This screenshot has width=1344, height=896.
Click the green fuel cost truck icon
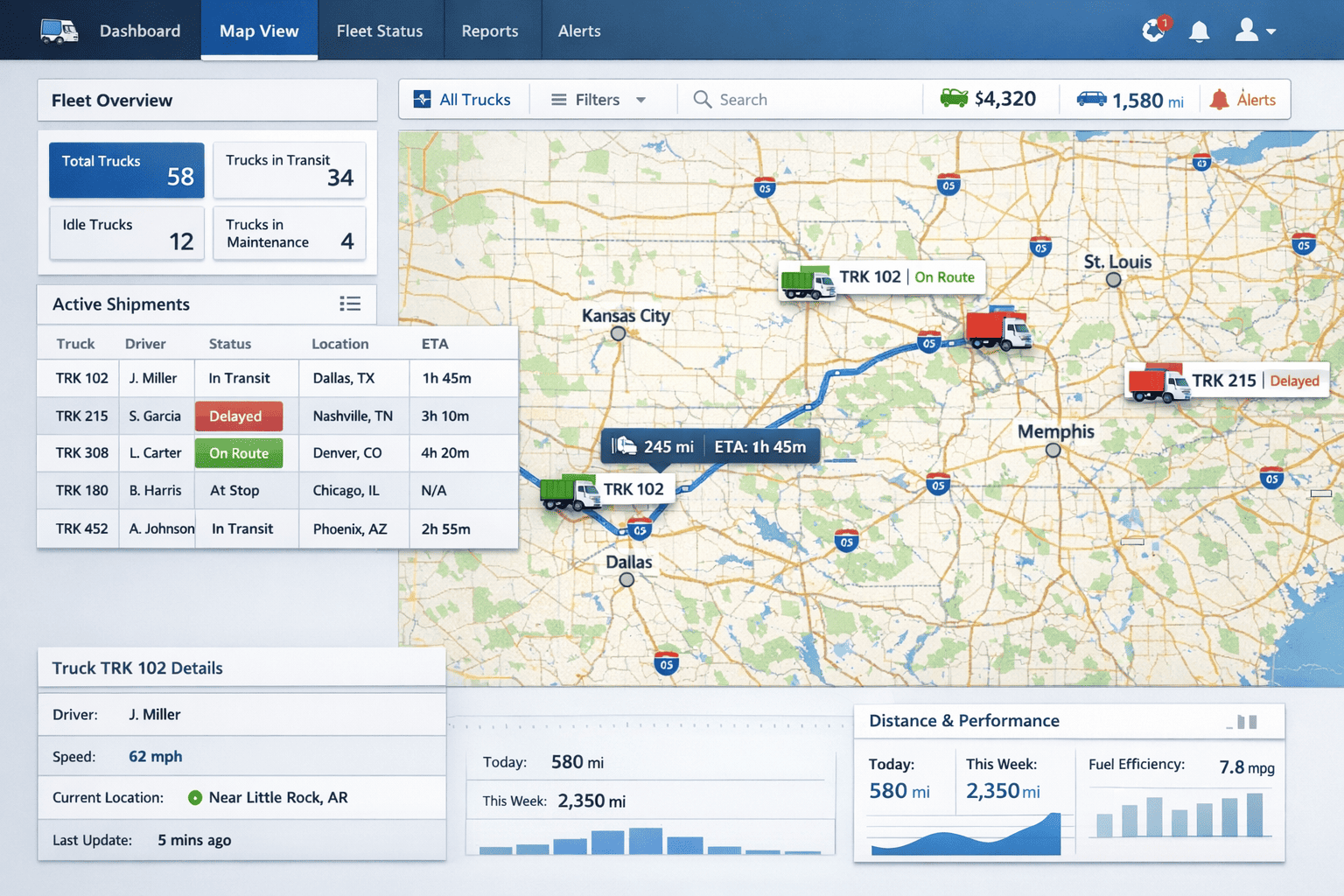[954, 98]
